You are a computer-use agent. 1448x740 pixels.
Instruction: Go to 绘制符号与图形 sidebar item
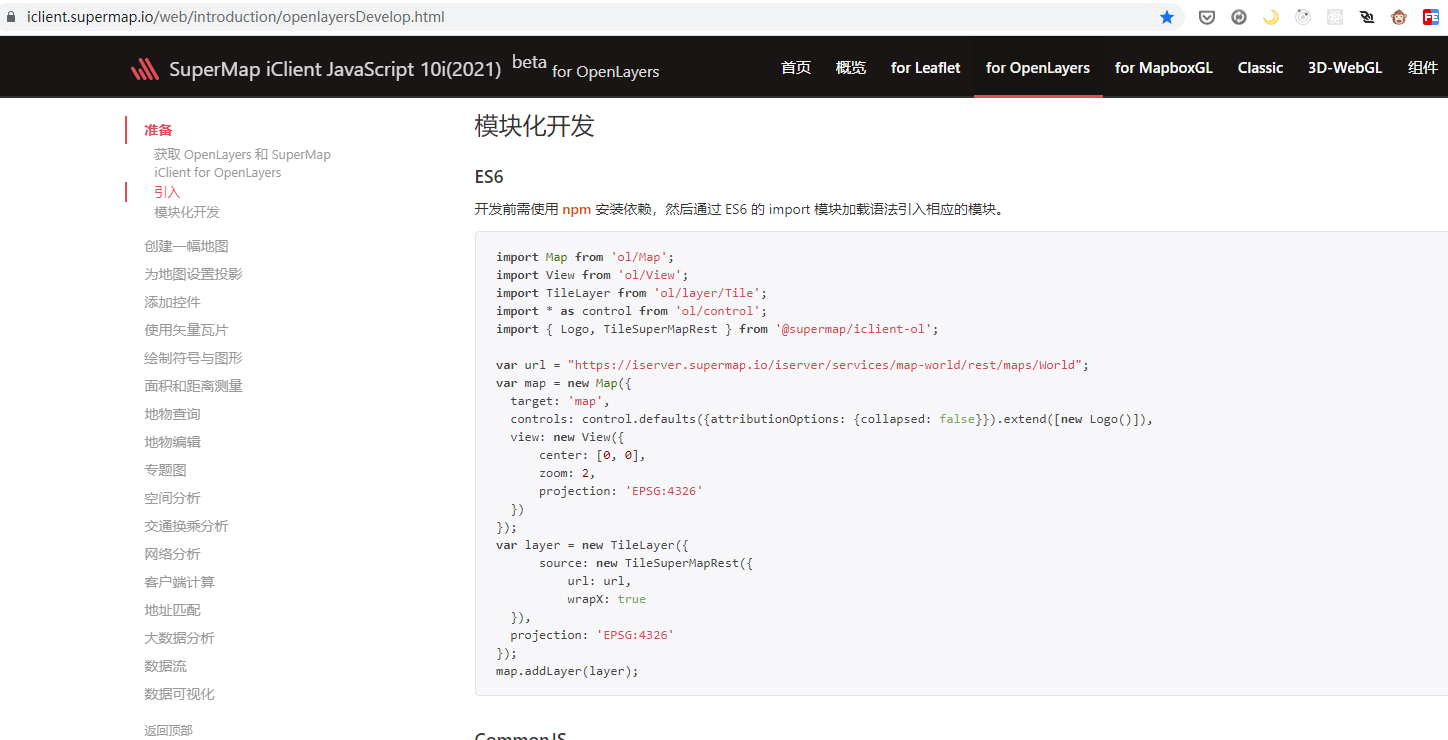[193, 358]
